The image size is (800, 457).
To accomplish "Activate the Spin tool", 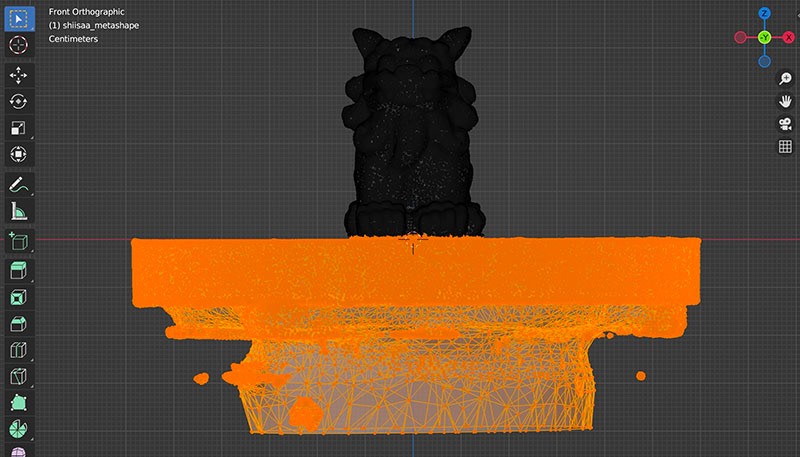I will point(19,429).
